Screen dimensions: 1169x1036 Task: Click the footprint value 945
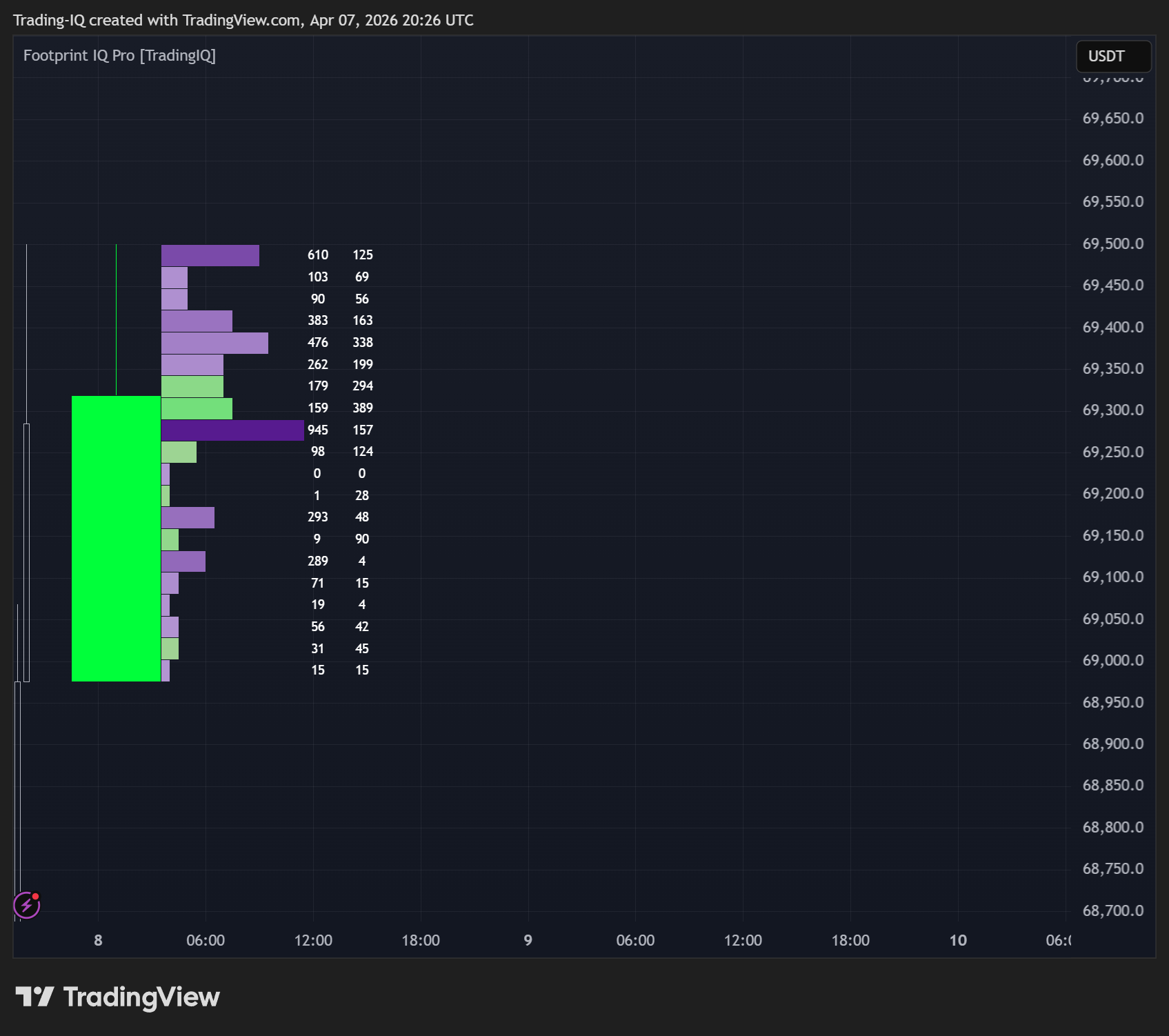pos(318,430)
